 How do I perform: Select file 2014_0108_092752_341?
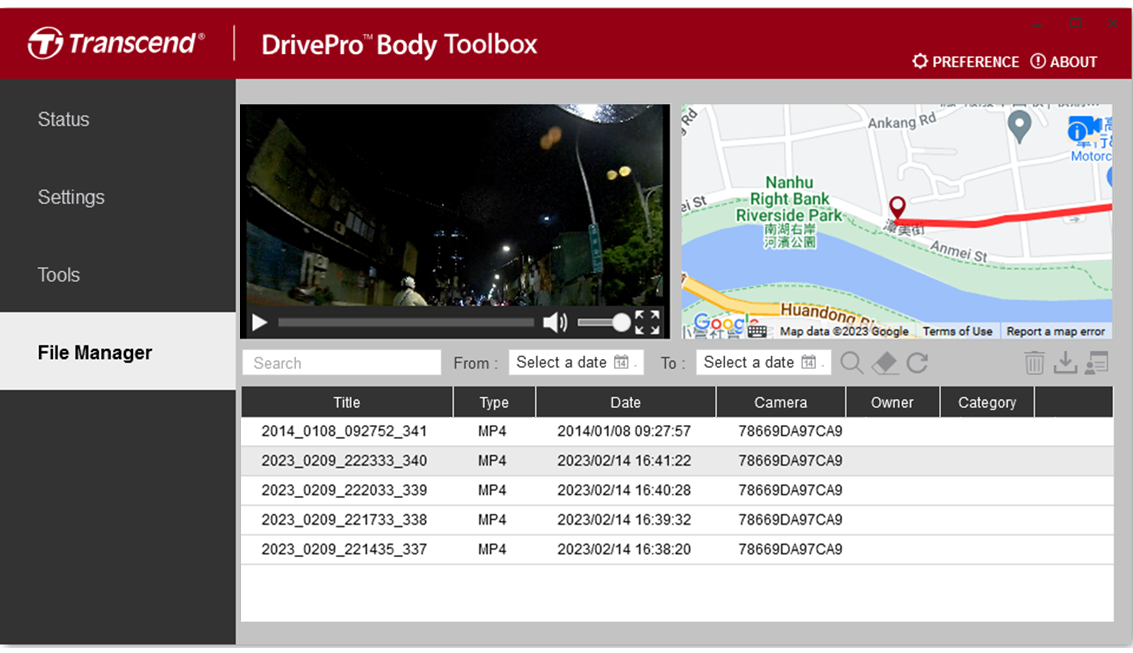[x=677, y=431]
